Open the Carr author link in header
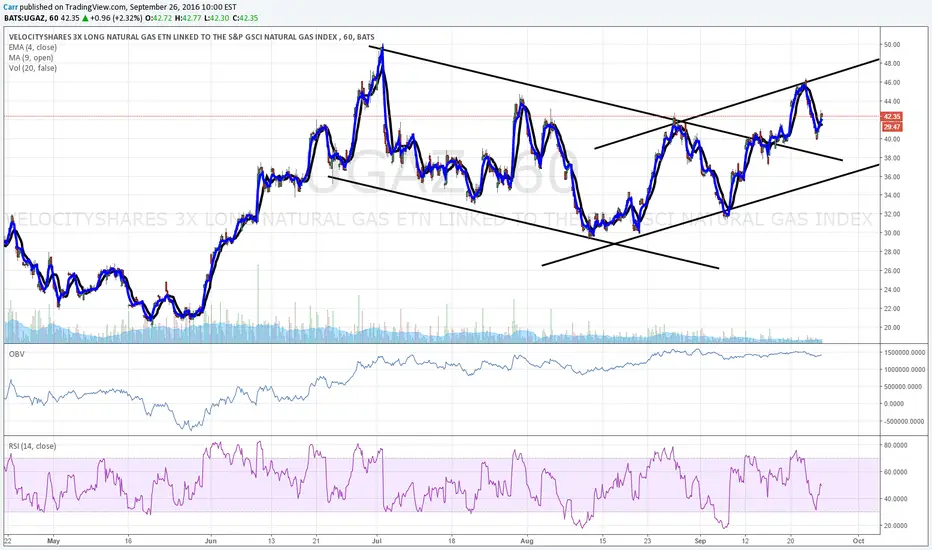This screenshot has height=550, width=932. (10, 7)
